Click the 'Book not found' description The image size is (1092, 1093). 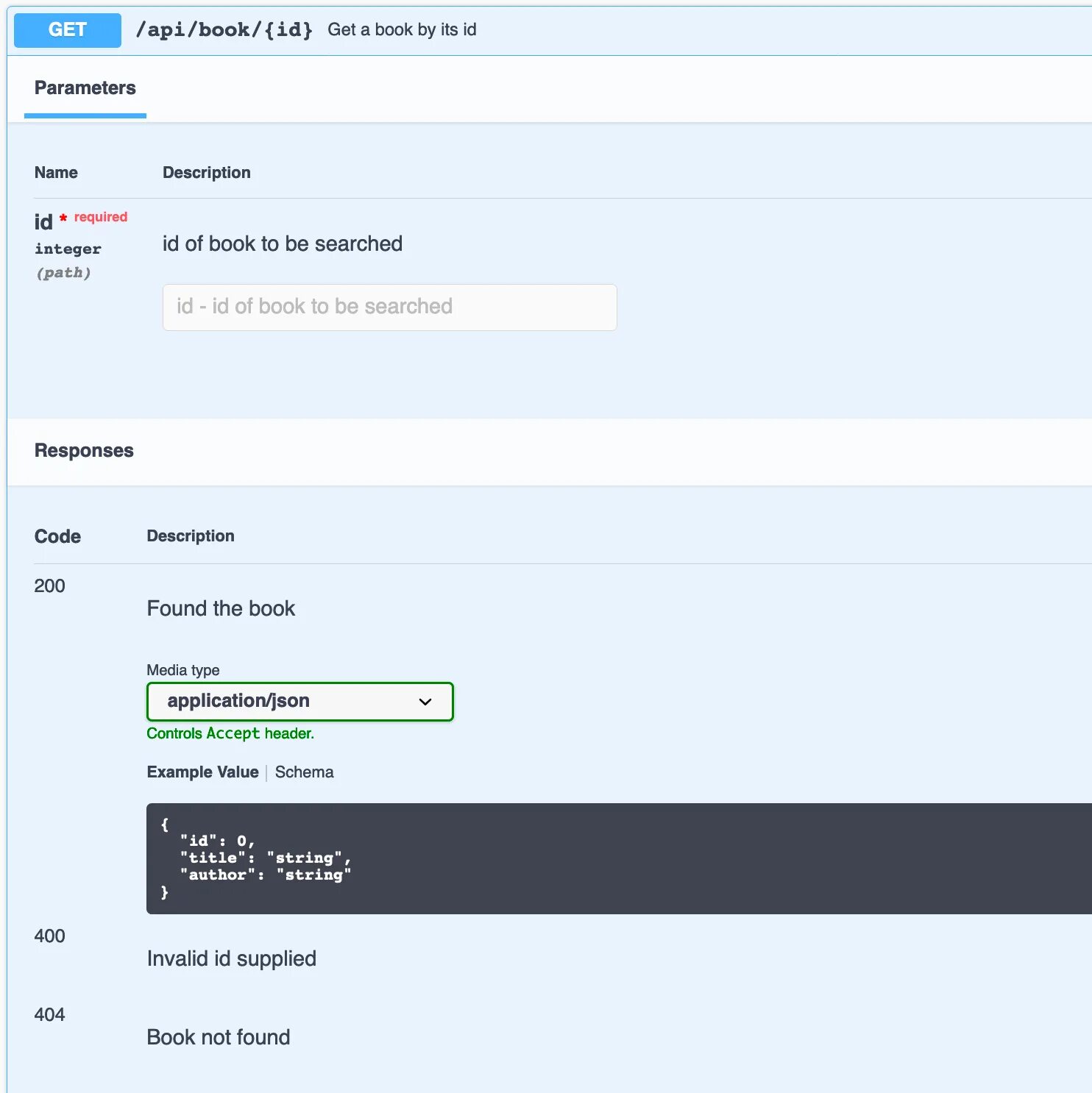click(219, 1038)
